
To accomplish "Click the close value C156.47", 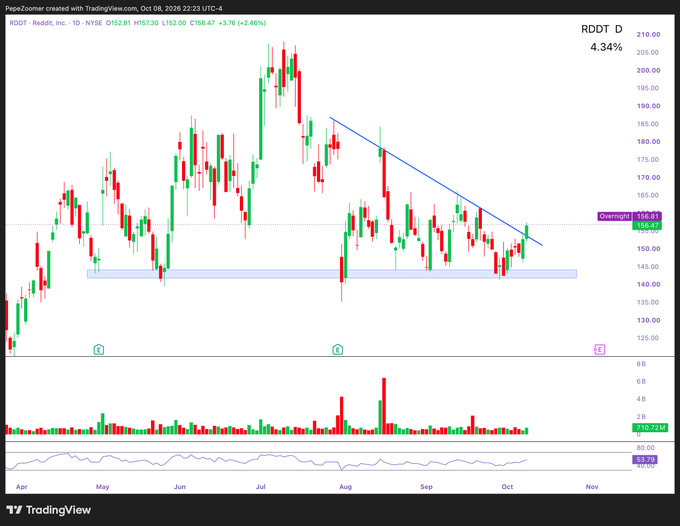I will (202, 23).
